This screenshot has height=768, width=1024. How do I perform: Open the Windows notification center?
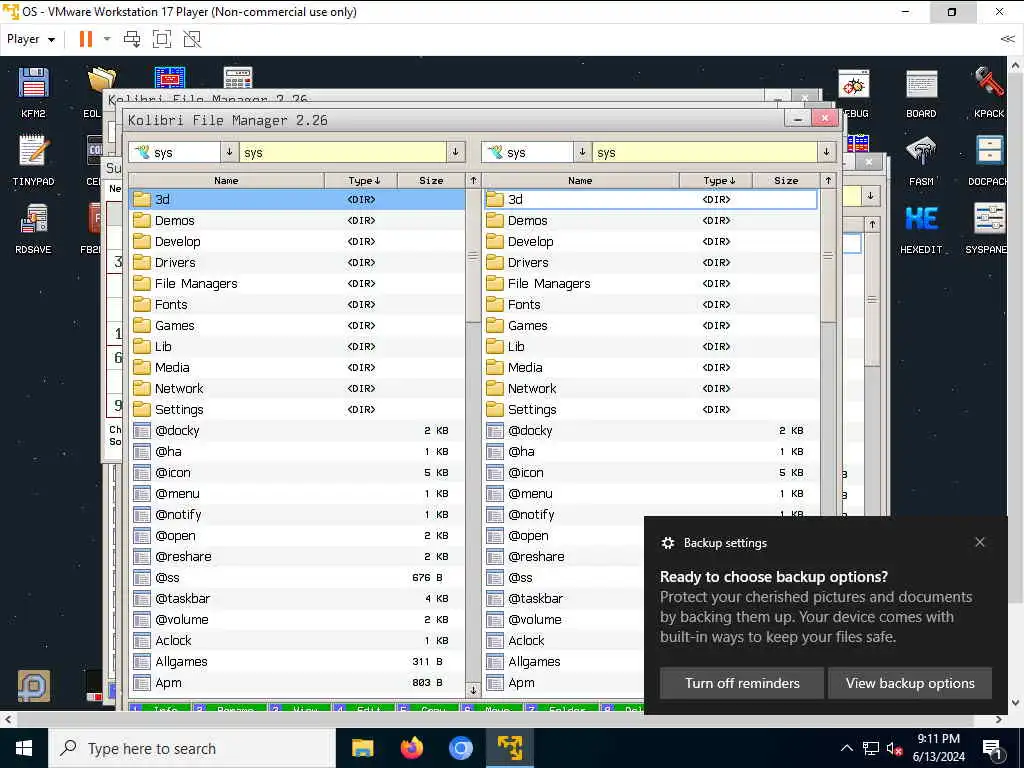(993, 749)
